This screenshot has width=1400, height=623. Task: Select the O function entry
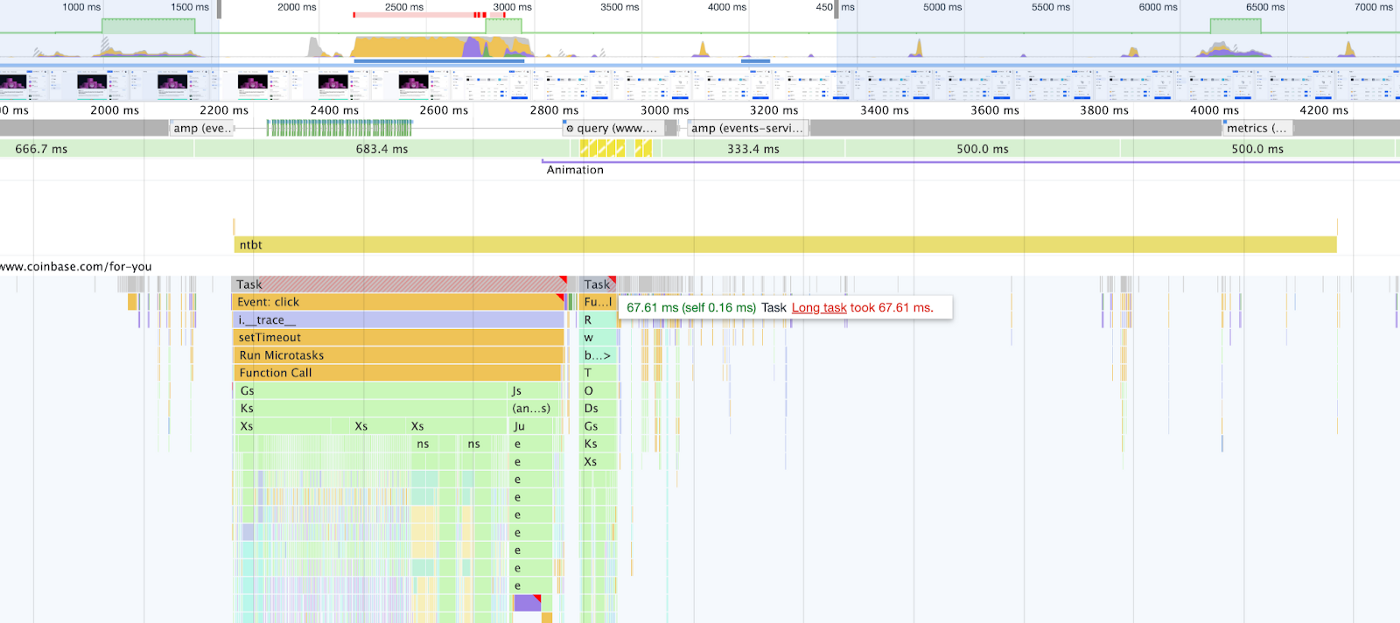point(598,391)
